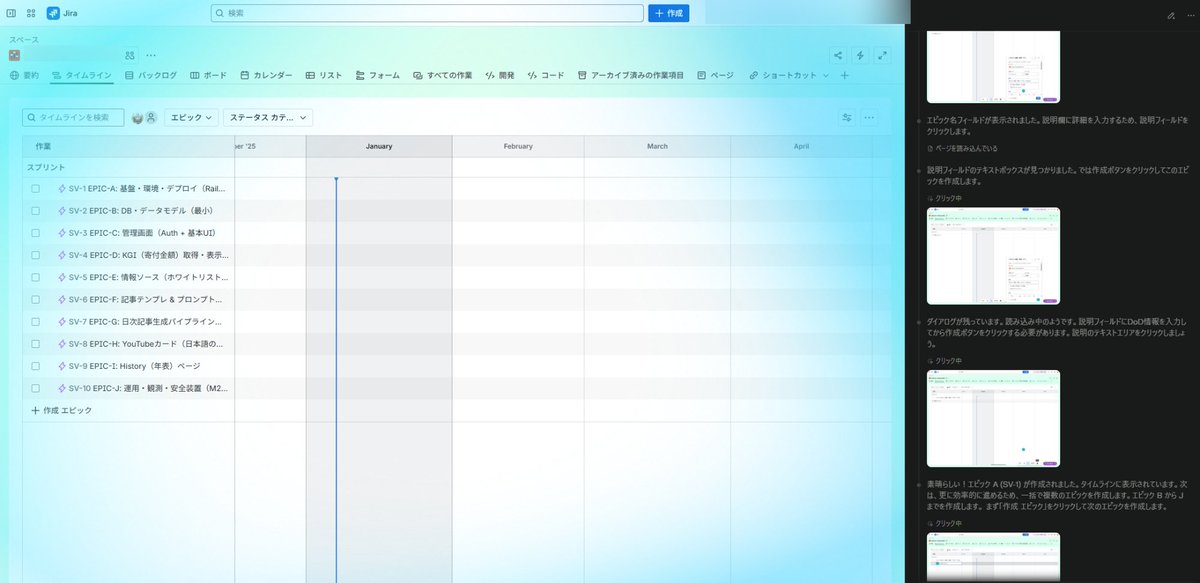
Task: Select checkbox for SV-7 EPIC-G
Action: click(x=35, y=322)
